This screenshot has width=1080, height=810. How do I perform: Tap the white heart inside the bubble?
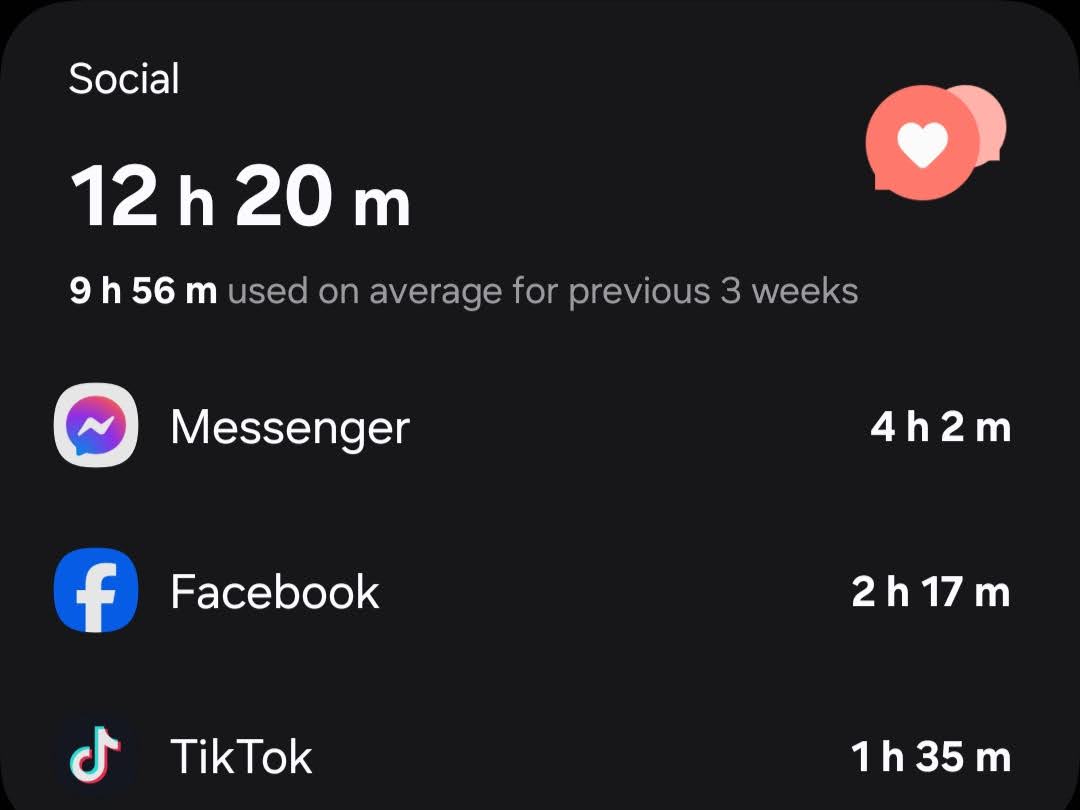pyautogui.click(x=923, y=145)
